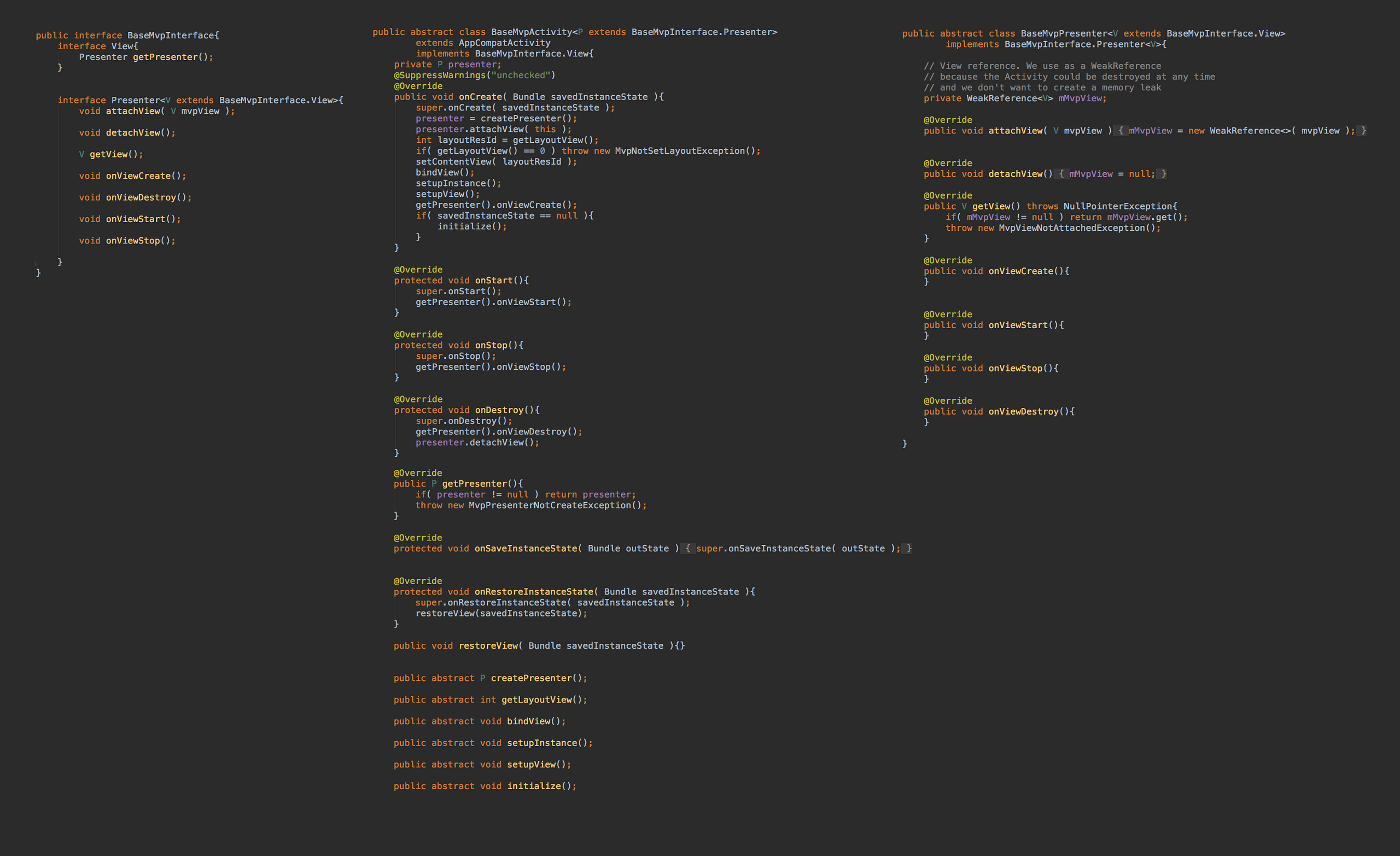Click 'public void onViewDestroy(){' in BaseMvpPresenter
This screenshot has width=1400, height=856.
pos(1000,411)
